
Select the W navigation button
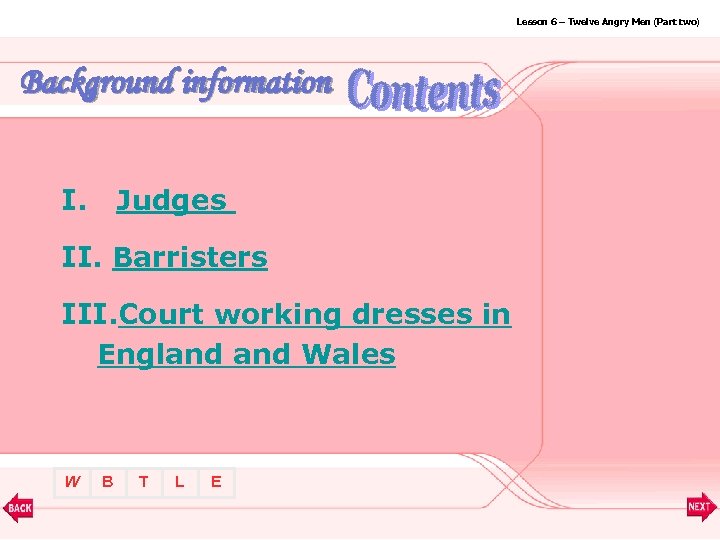(72, 482)
